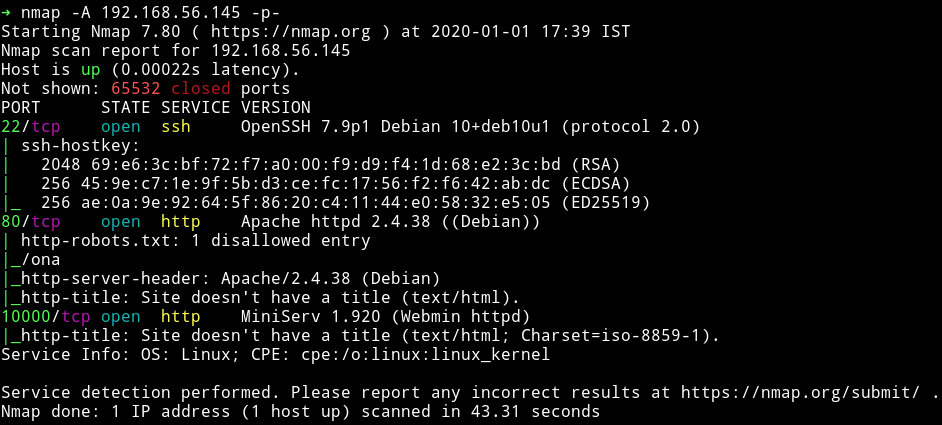942x425 pixels.
Task: Click the https://nmap.org/submit/ link
Action: 800,393
